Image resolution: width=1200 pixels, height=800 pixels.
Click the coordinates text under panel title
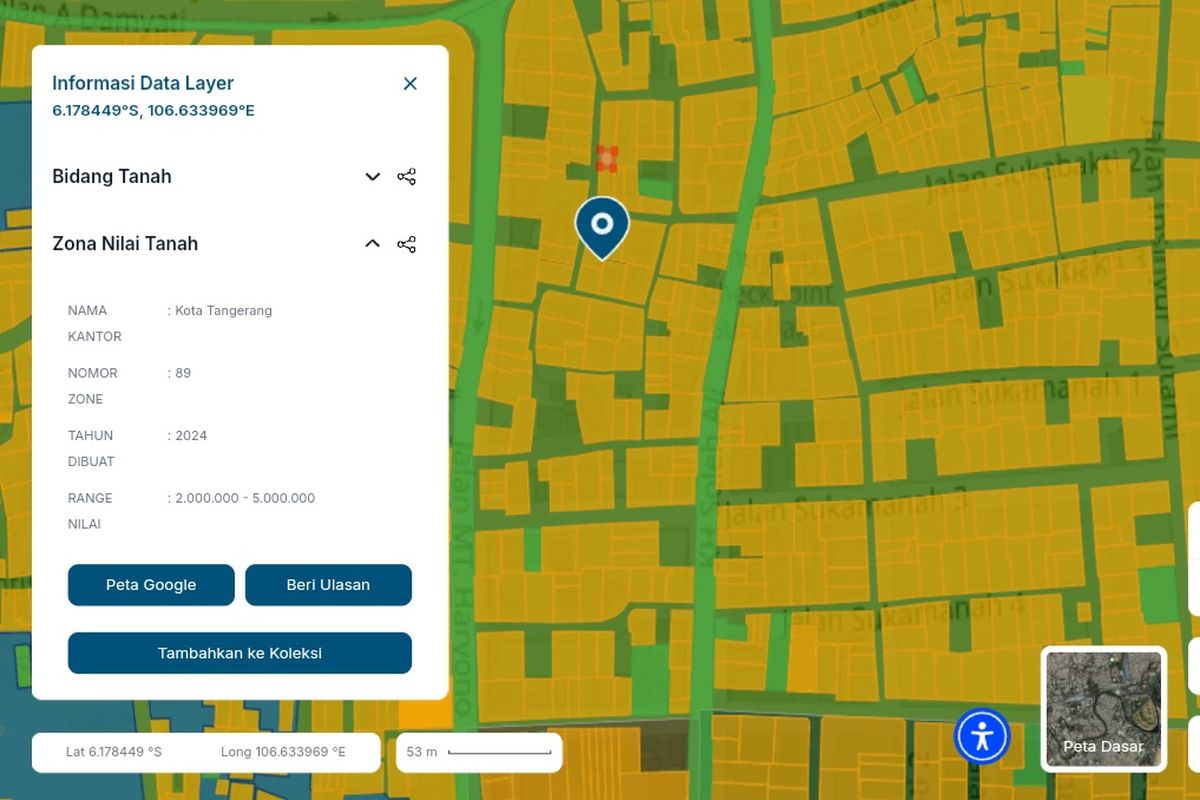coord(153,110)
